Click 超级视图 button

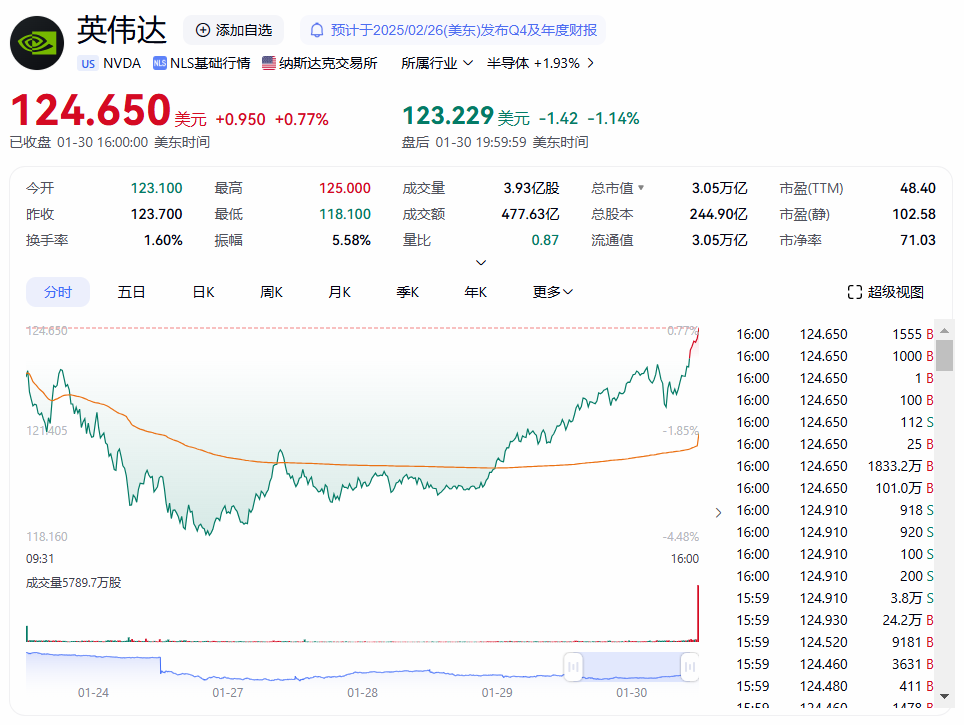tap(885, 292)
